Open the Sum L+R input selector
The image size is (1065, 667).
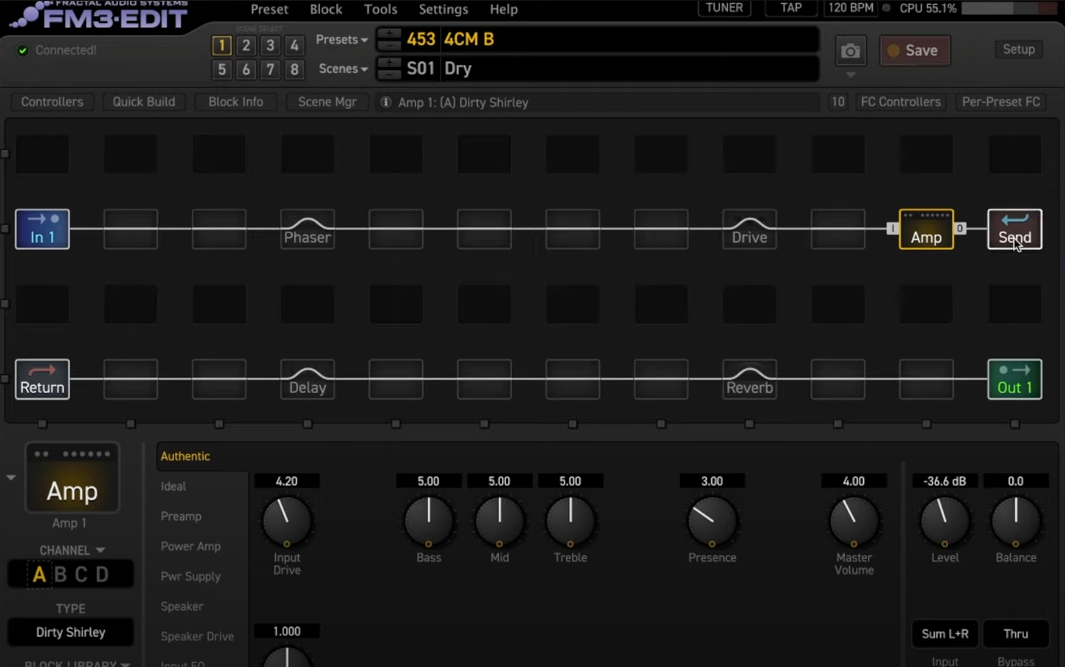pyautogui.click(x=945, y=634)
